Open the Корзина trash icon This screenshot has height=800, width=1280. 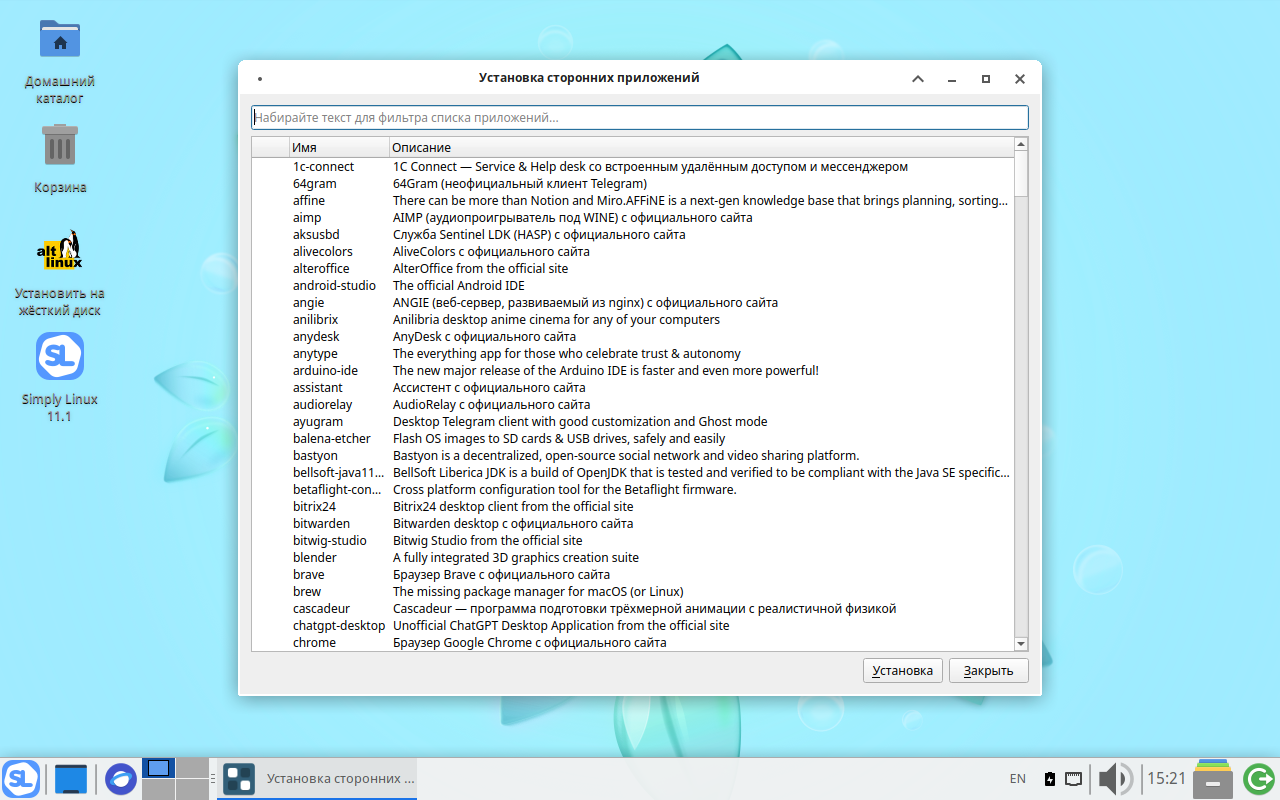59,145
